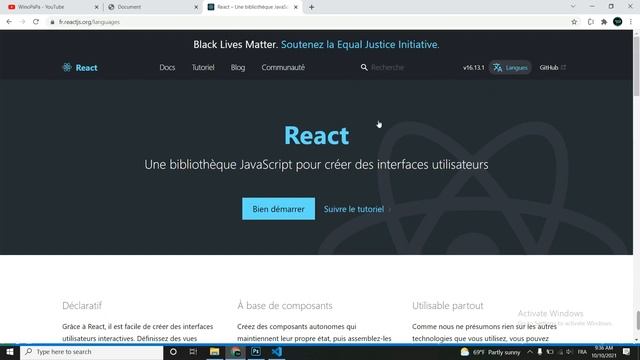Click the Déclaratif heading

coord(82,305)
